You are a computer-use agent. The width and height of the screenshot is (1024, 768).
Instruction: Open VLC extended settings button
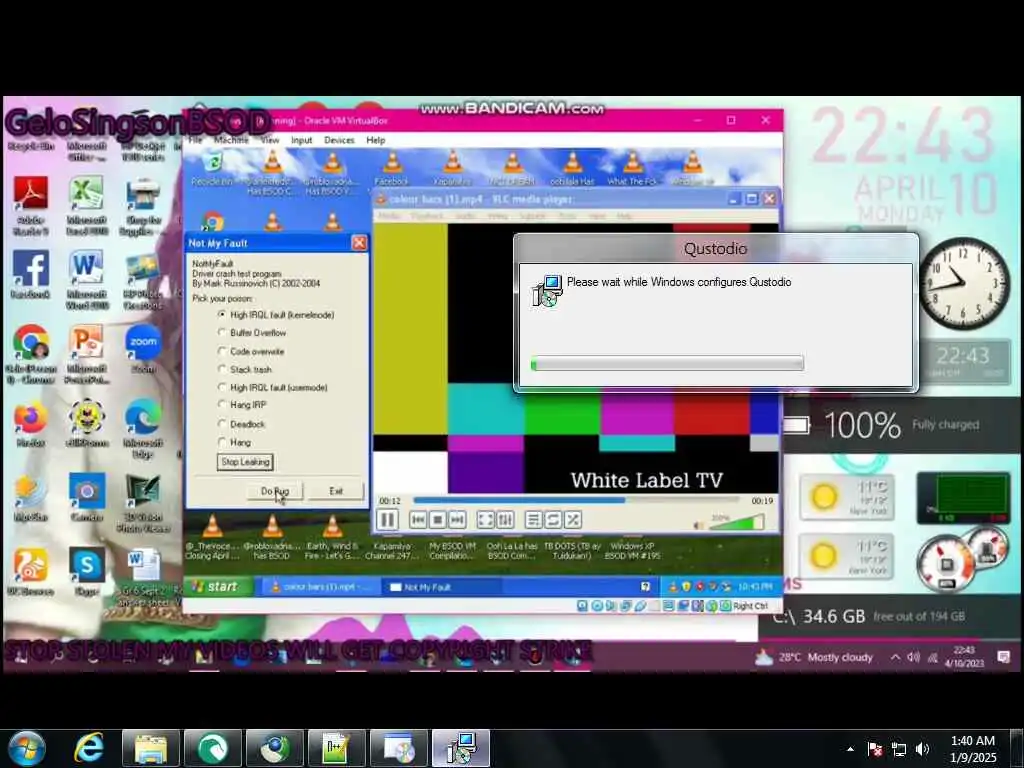click(505, 520)
